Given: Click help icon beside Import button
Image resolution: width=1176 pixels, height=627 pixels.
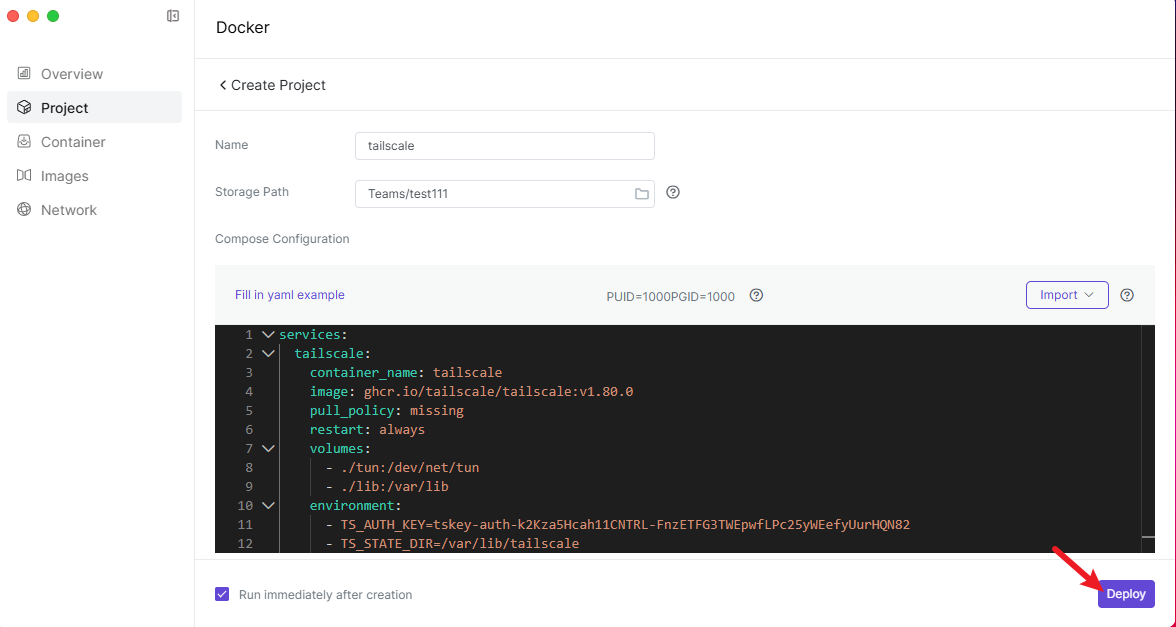Looking at the screenshot, I should point(1127,295).
